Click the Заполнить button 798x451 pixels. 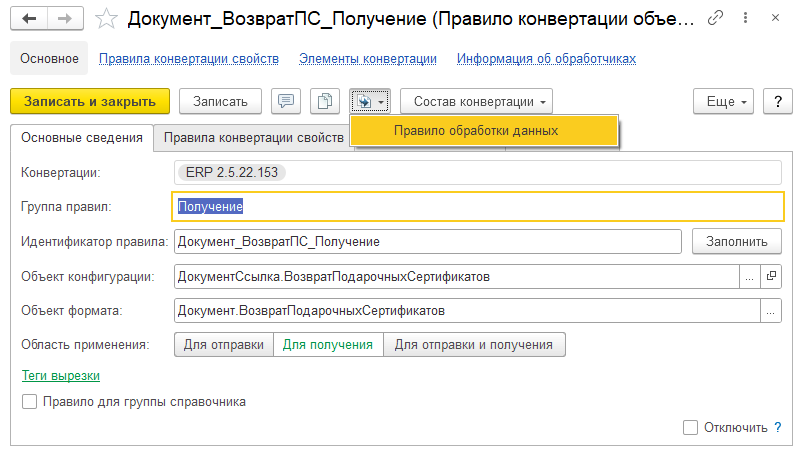pos(736,241)
